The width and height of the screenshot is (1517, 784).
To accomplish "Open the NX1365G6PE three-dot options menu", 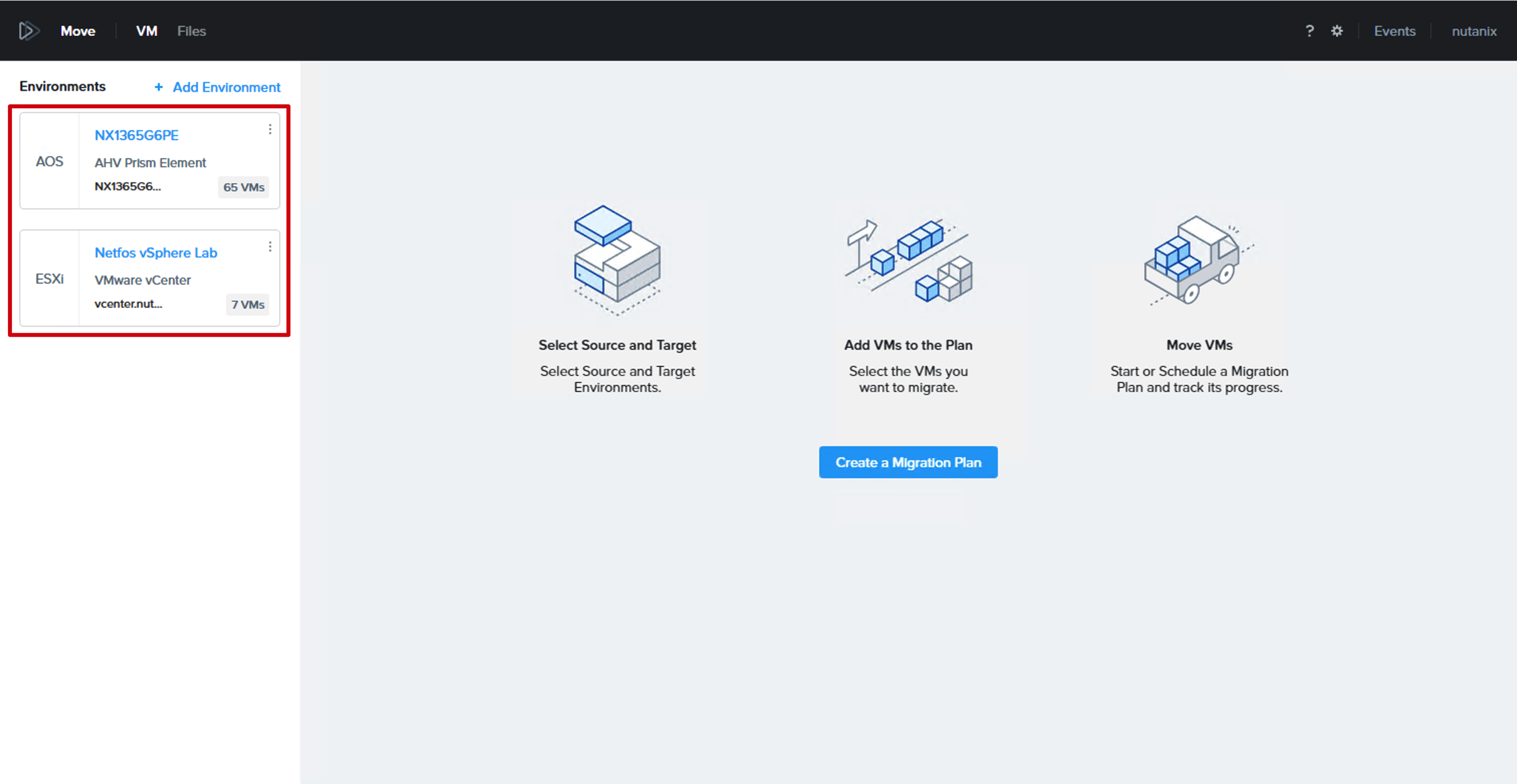I will pos(270,129).
